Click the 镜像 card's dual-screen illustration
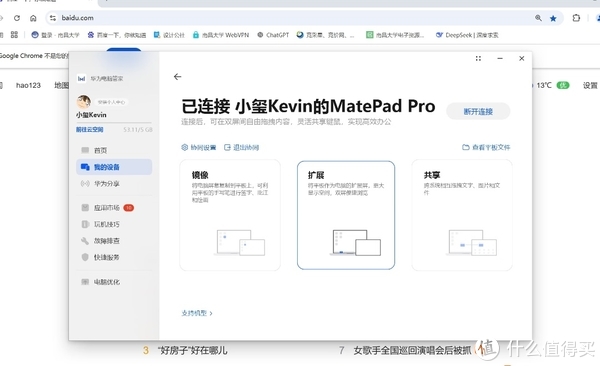Viewport: 600px width, 366px height. 240,243
